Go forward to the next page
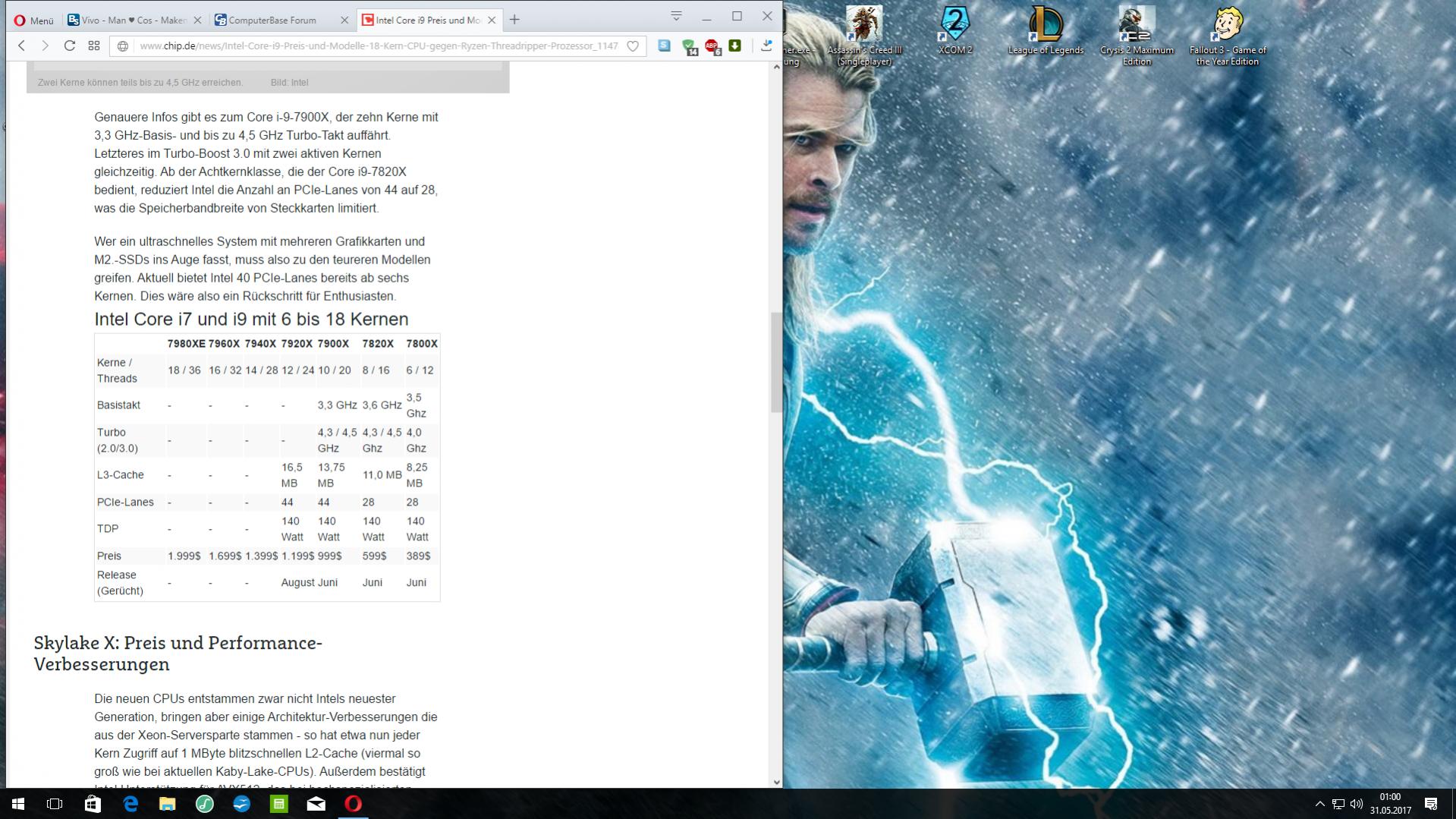The height and width of the screenshot is (819, 1456). (x=46, y=46)
